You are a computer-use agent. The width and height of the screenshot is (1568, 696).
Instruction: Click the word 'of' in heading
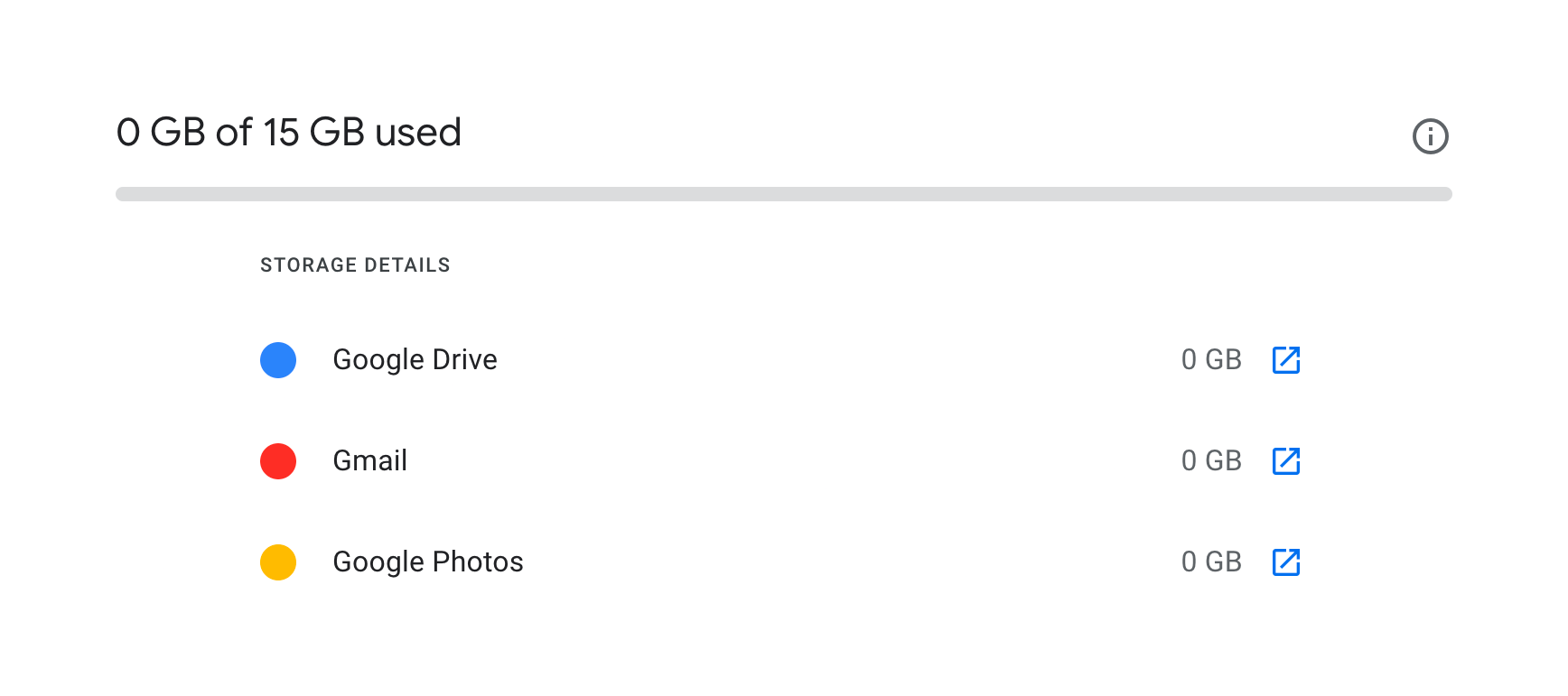tap(234, 133)
